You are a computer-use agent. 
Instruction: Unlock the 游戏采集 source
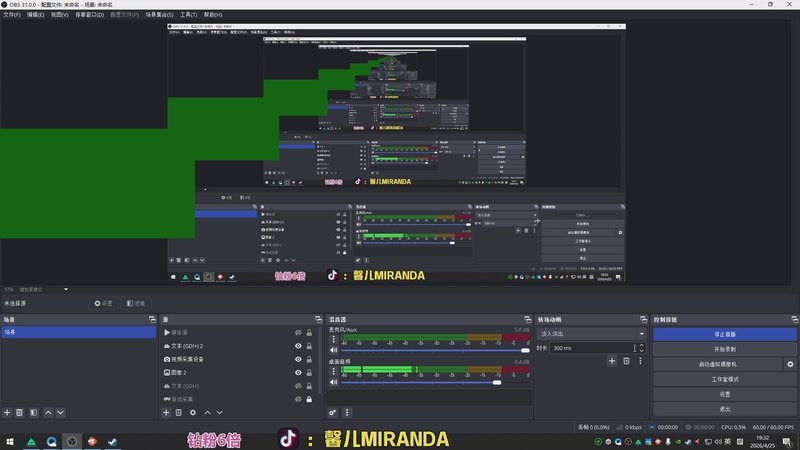309,399
